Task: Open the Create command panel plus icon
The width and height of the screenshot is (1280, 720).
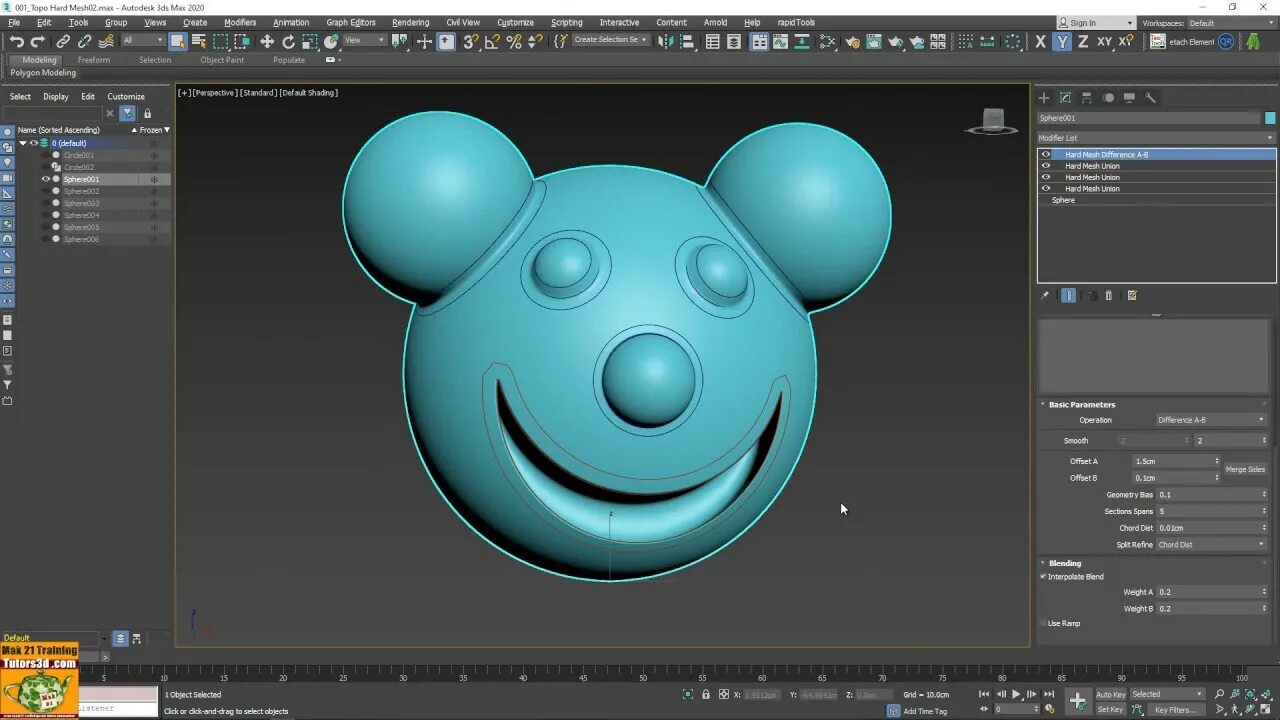Action: pos(1044,98)
